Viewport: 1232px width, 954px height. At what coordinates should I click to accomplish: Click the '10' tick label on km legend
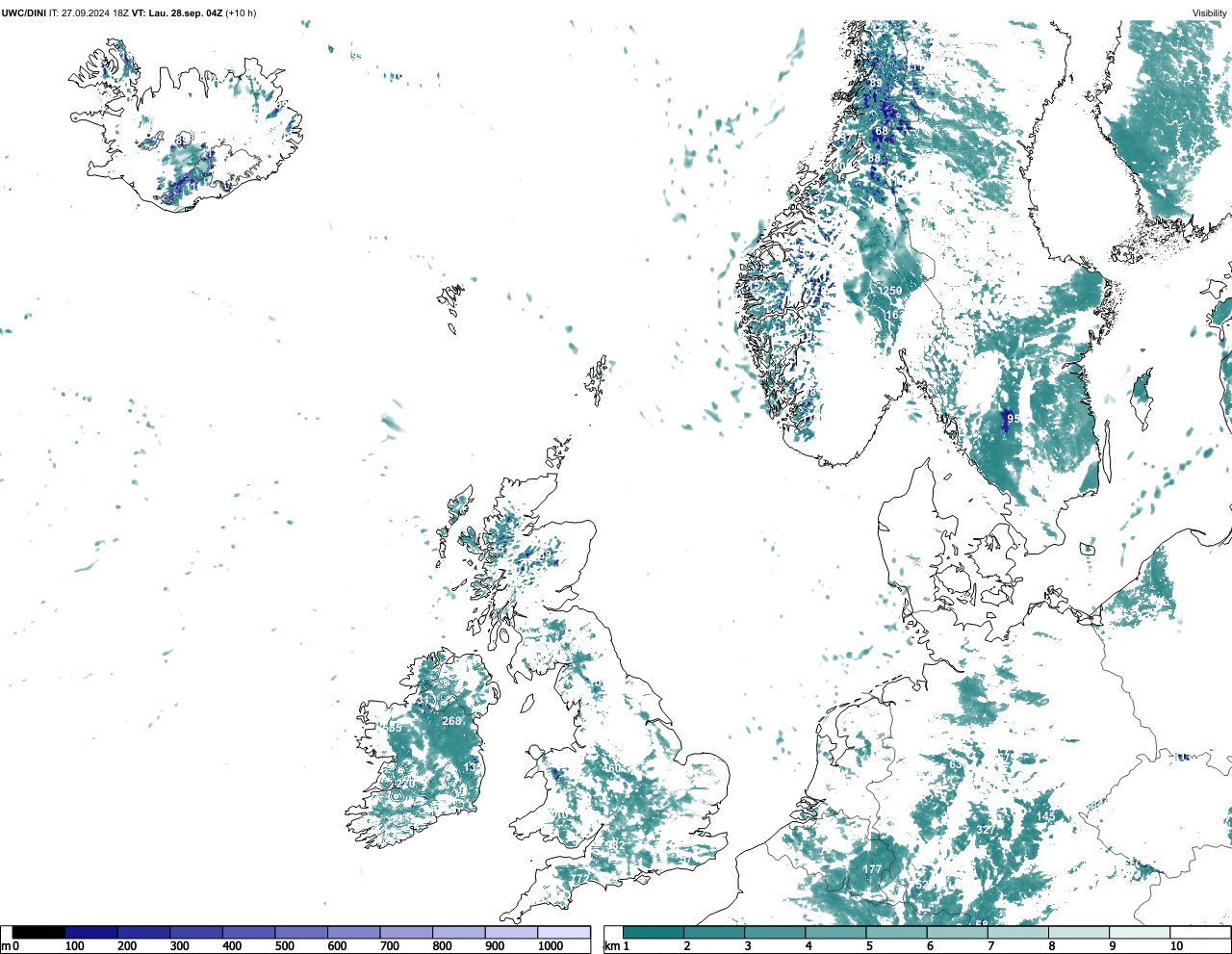(1176, 946)
